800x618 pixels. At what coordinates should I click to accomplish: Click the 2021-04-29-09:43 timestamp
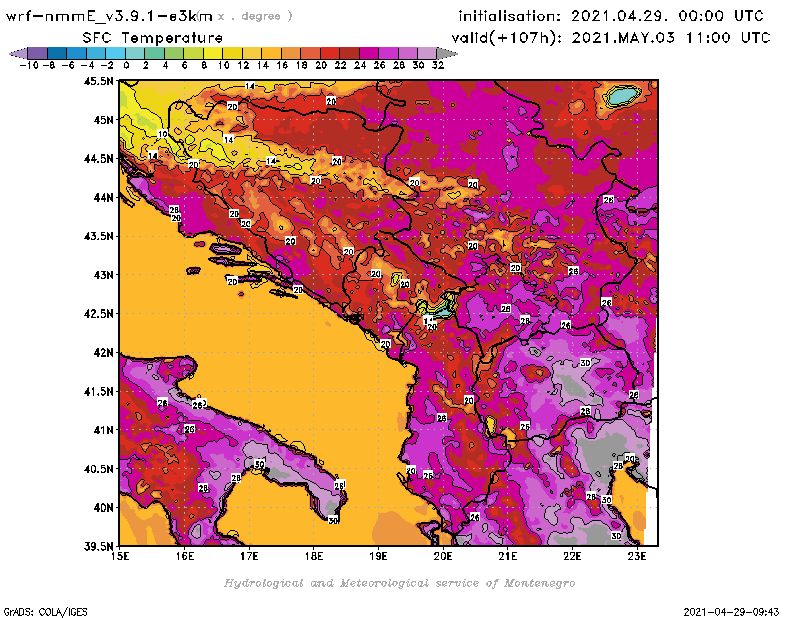pos(731,612)
